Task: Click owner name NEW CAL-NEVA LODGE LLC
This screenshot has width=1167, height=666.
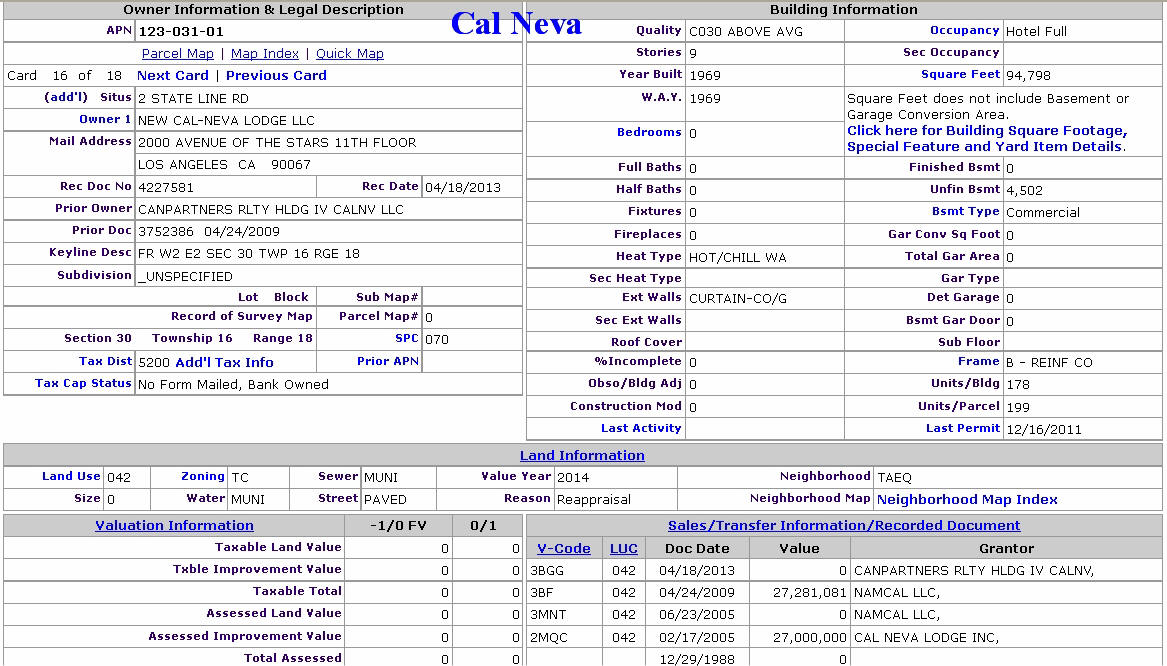Action: [226, 121]
